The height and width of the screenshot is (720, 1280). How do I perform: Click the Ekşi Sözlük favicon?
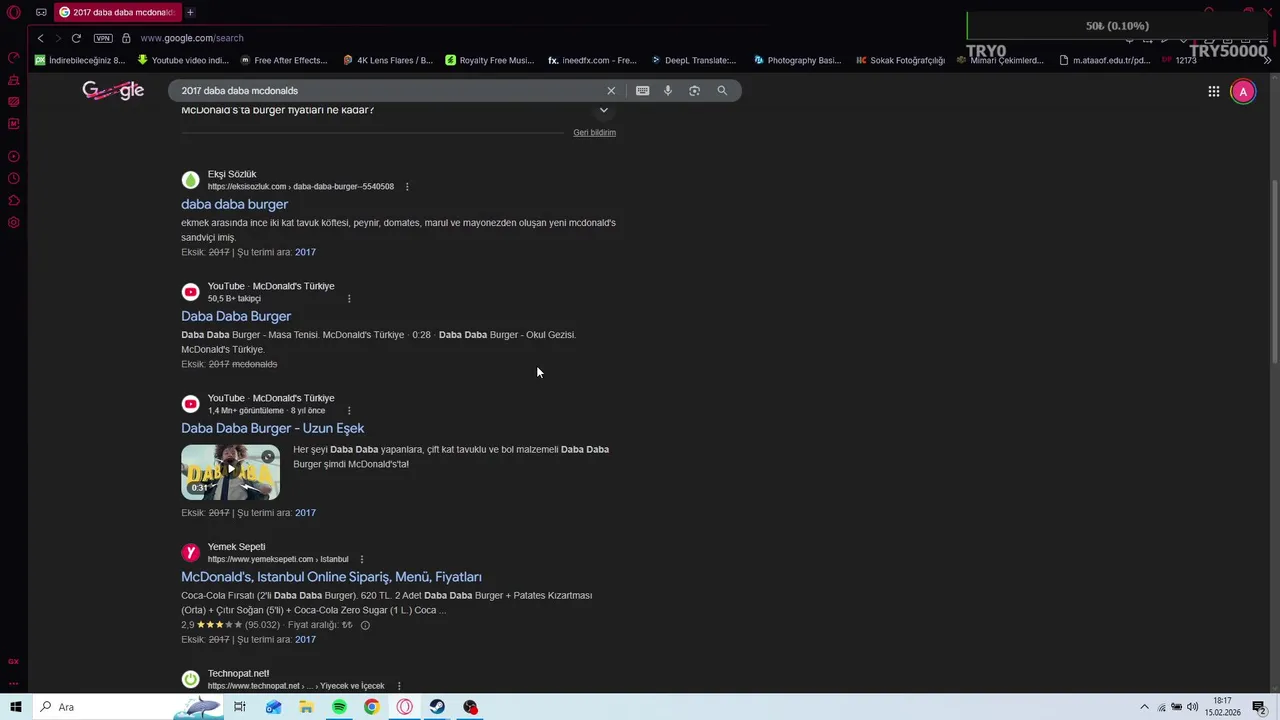tap(190, 180)
